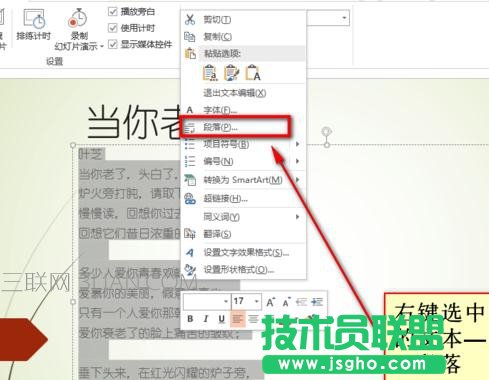Choose paste Keep Text Only icon

click(253, 73)
